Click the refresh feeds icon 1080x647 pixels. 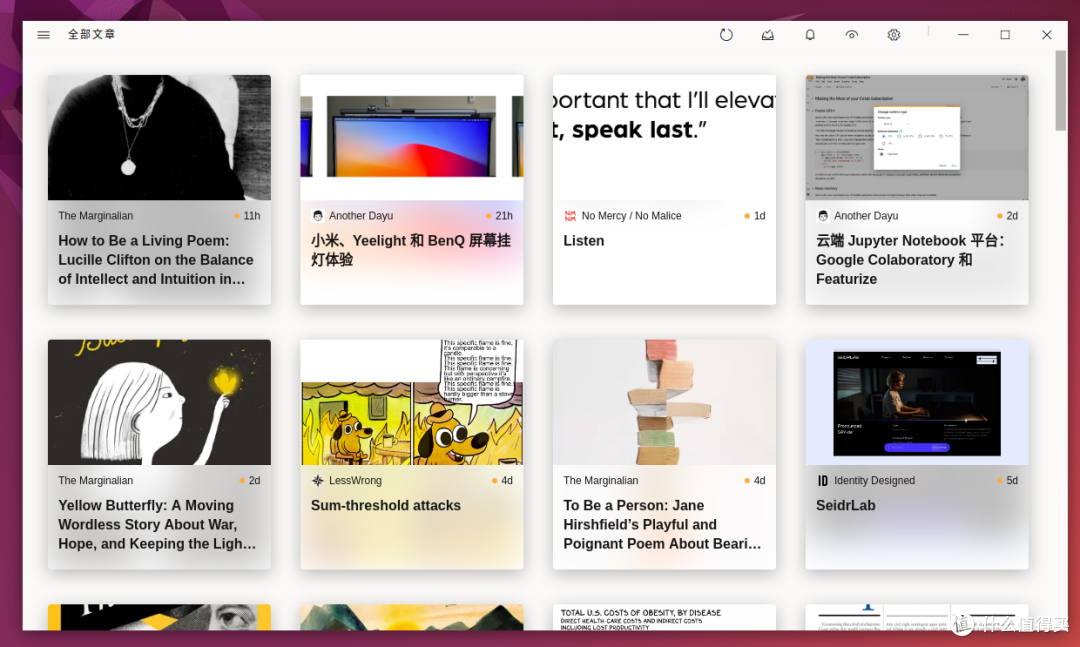click(x=726, y=35)
